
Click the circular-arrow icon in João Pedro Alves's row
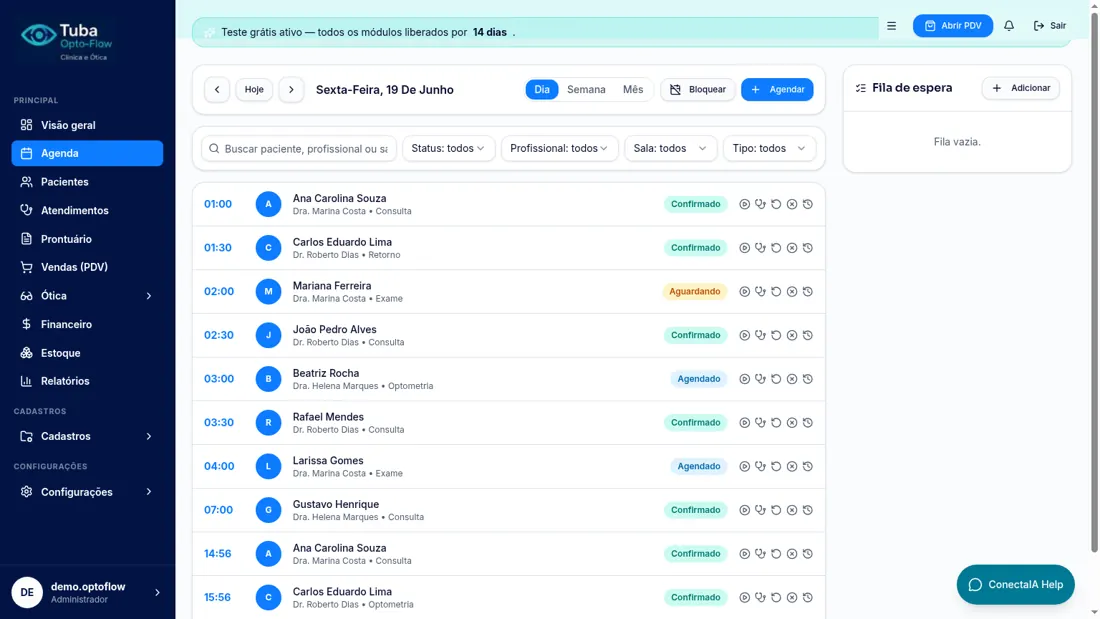click(776, 335)
